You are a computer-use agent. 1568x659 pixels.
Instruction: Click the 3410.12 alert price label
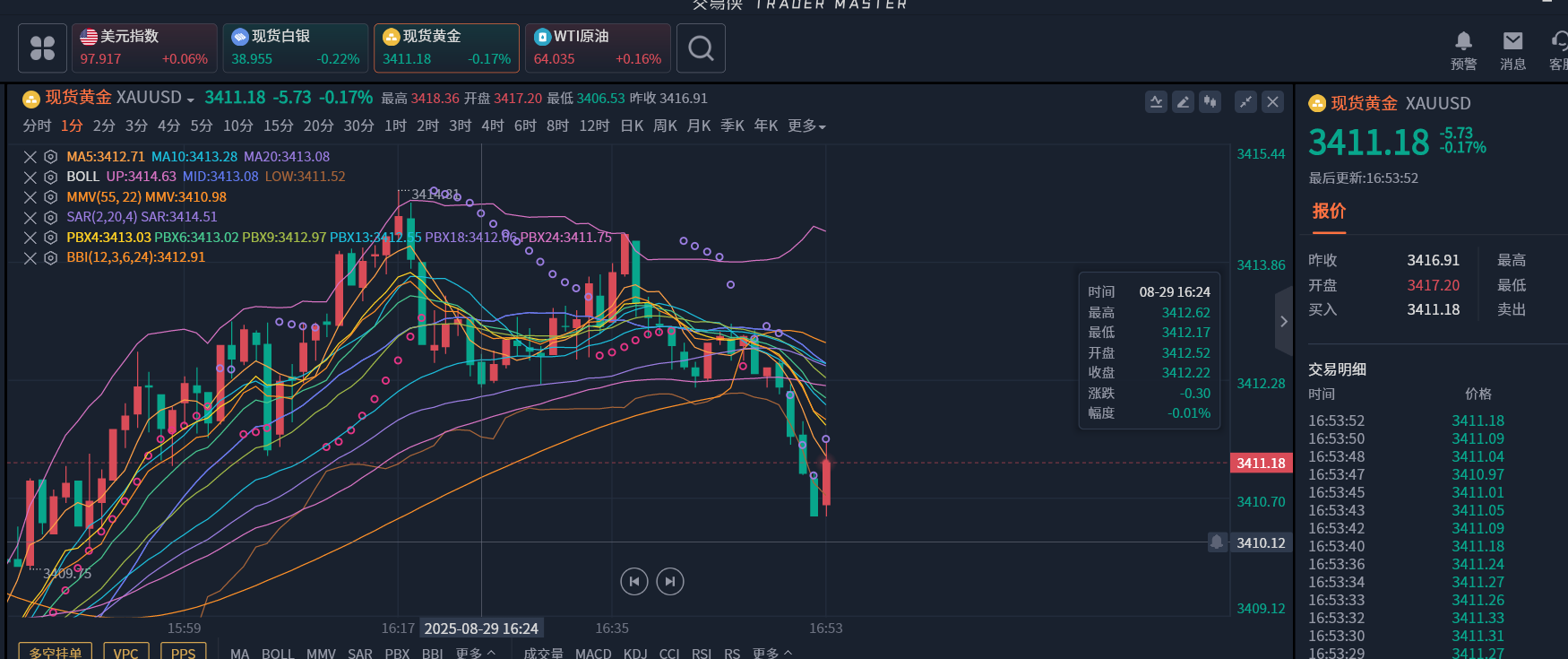(1261, 543)
